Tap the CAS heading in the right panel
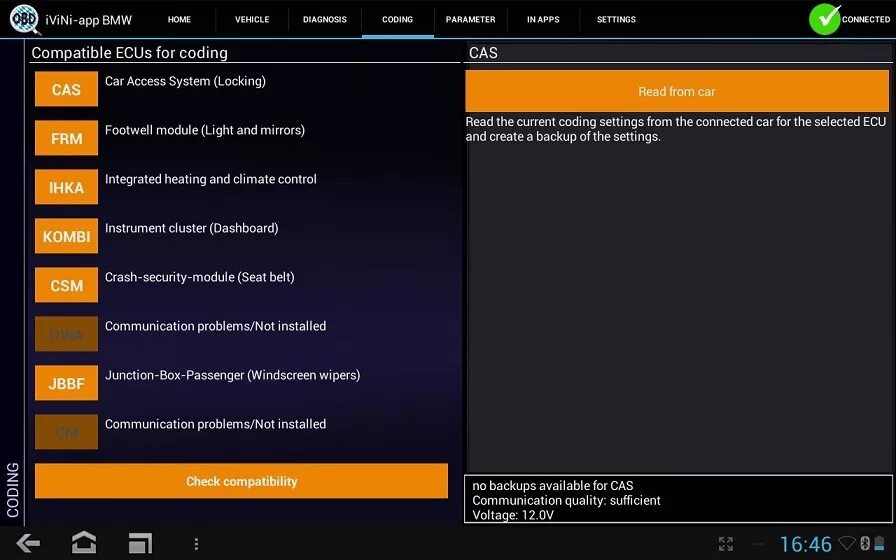The width and height of the screenshot is (896, 560). pyautogui.click(x=483, y=53)
